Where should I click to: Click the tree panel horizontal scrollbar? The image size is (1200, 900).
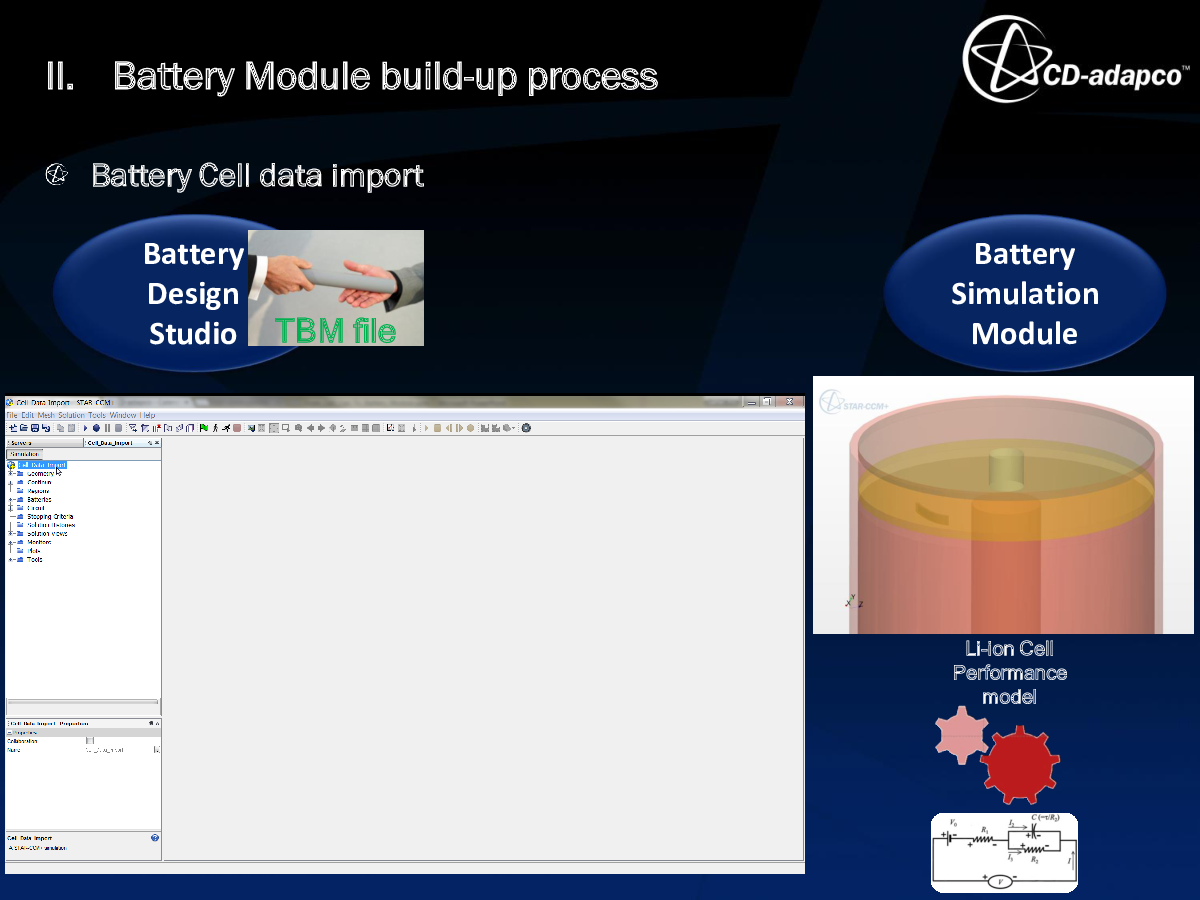[x=83, y=702]
